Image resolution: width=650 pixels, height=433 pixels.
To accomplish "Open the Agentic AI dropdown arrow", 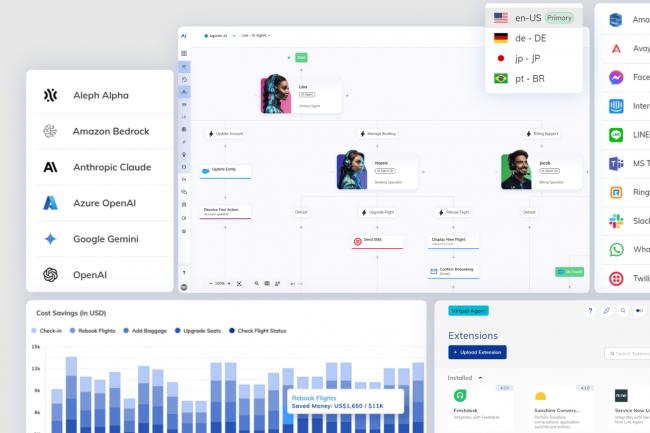I will click(234, 36).
